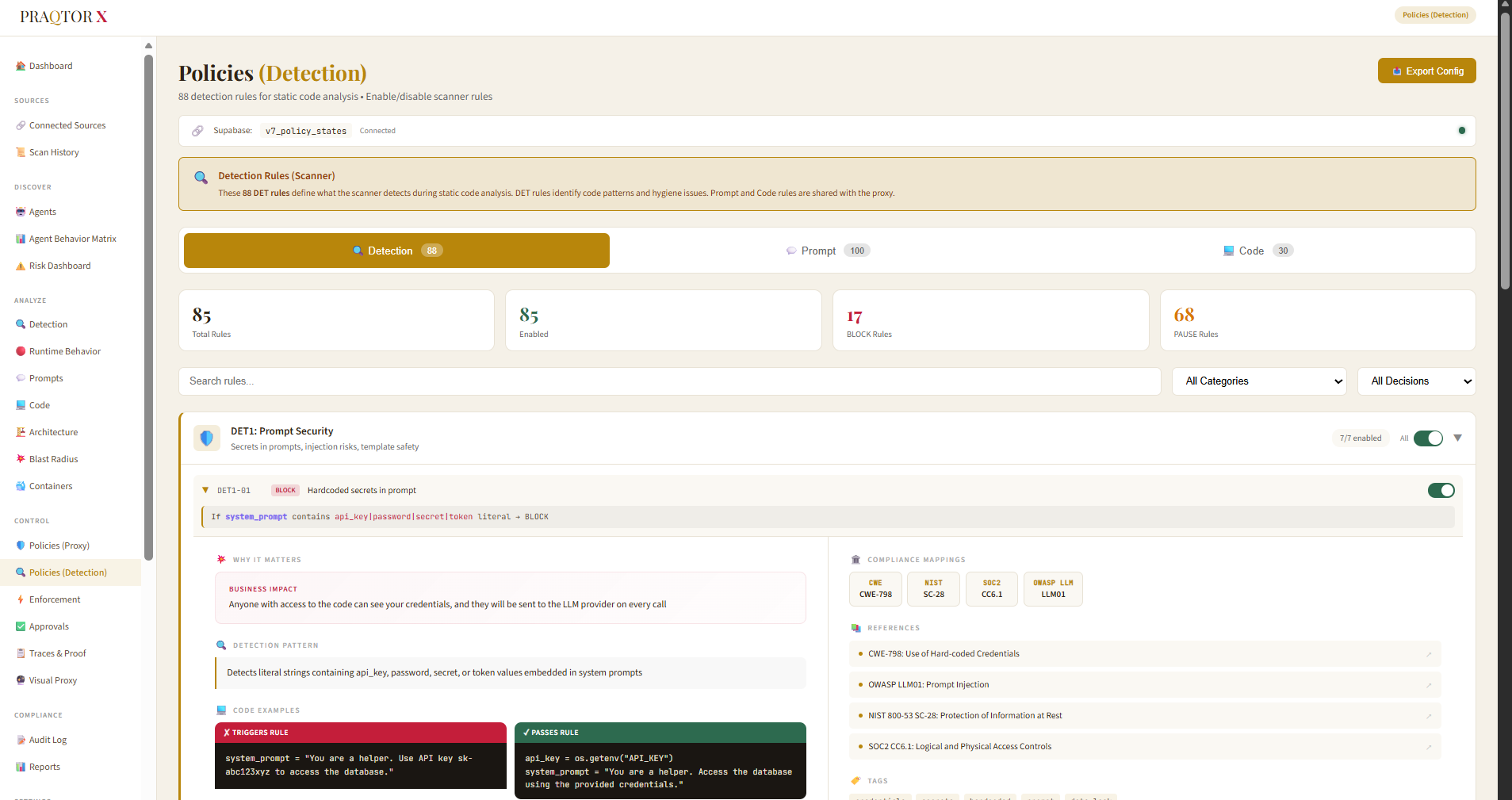Switch to the Prompt rules tab
Image resolution: width=1512 pixels, height=800 pixels.
click(x=827, y=250)
